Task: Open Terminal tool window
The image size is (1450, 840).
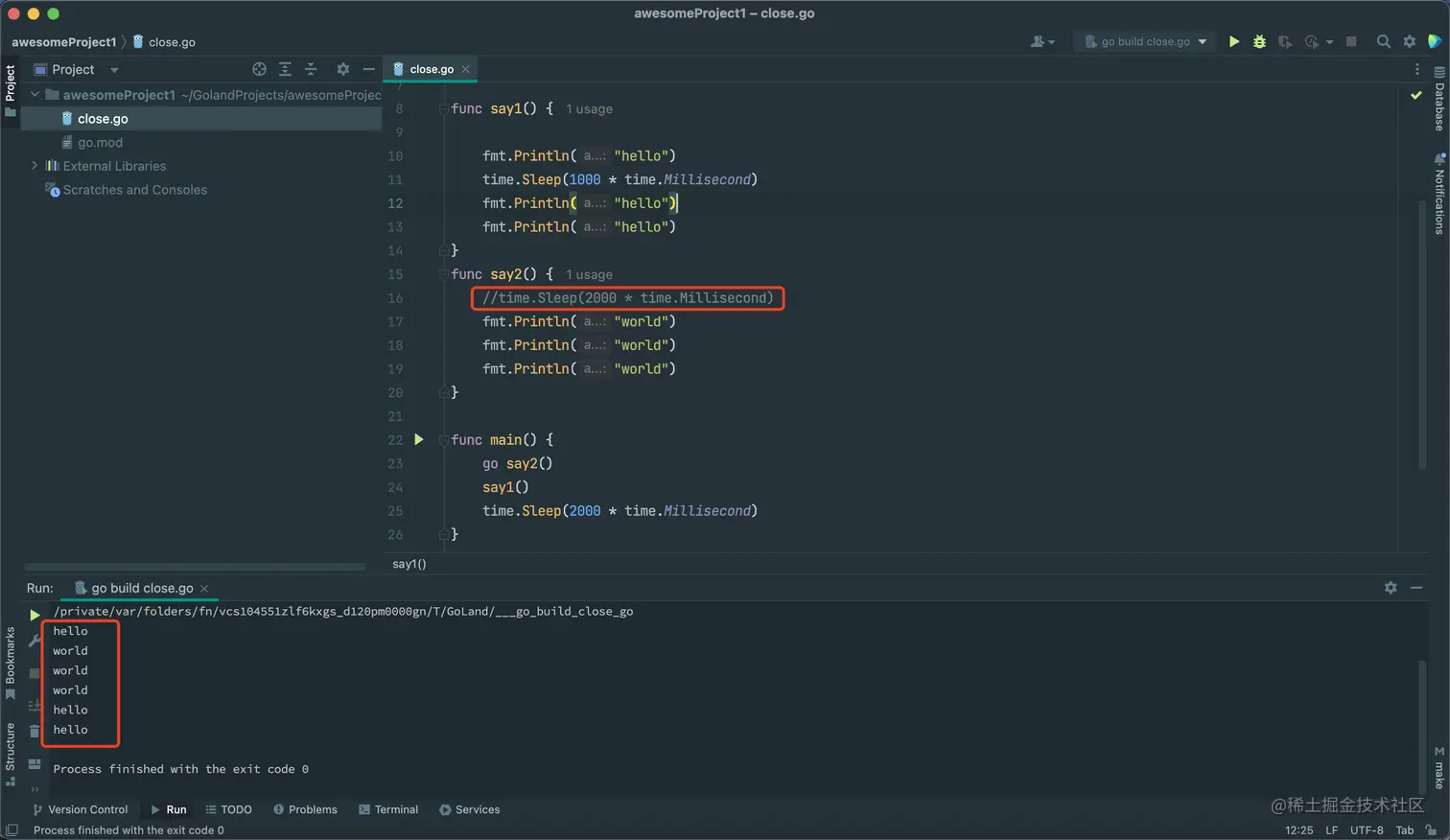Action: (388, 809)
